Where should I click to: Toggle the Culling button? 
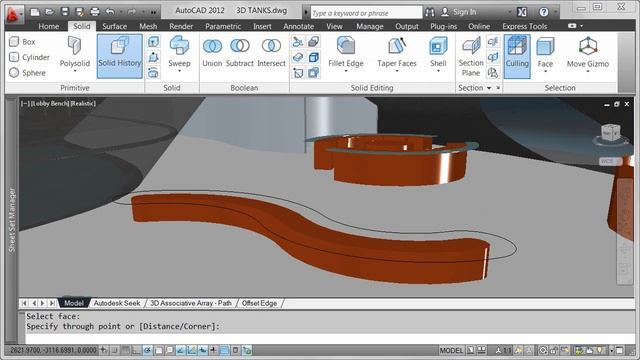[517, 56]
